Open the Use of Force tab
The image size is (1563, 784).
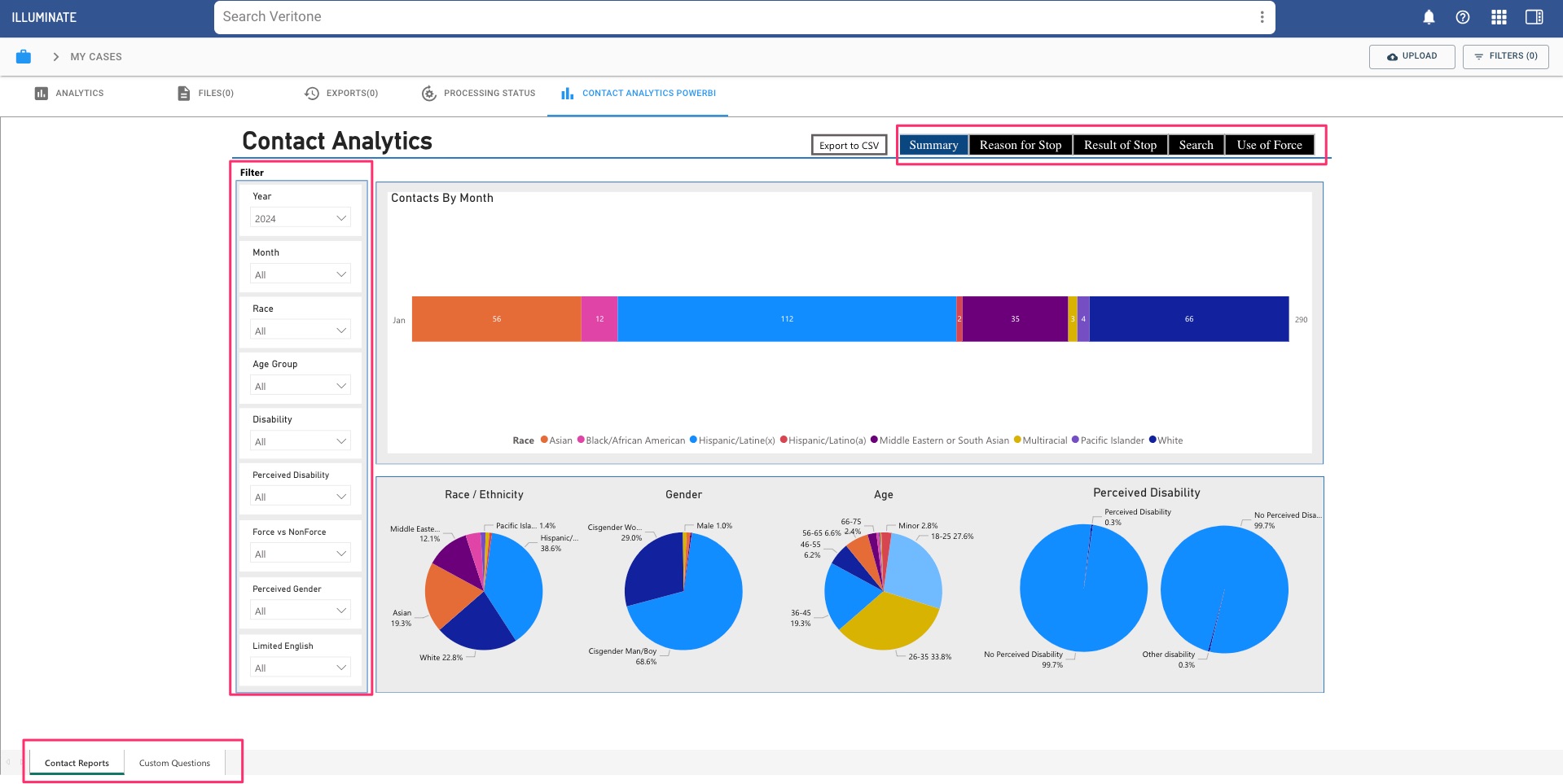pyautogui.click(x=1269, y=145)
